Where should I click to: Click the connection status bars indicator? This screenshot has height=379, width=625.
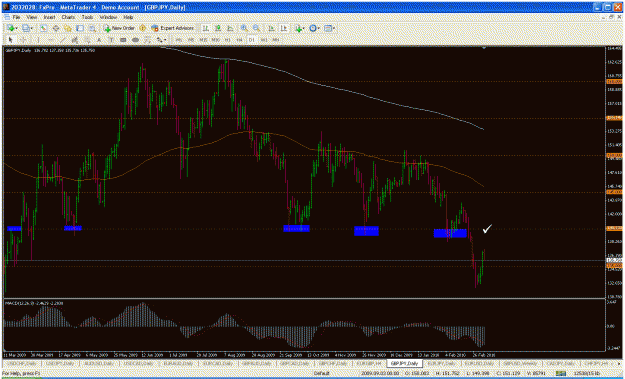point(561,374)
